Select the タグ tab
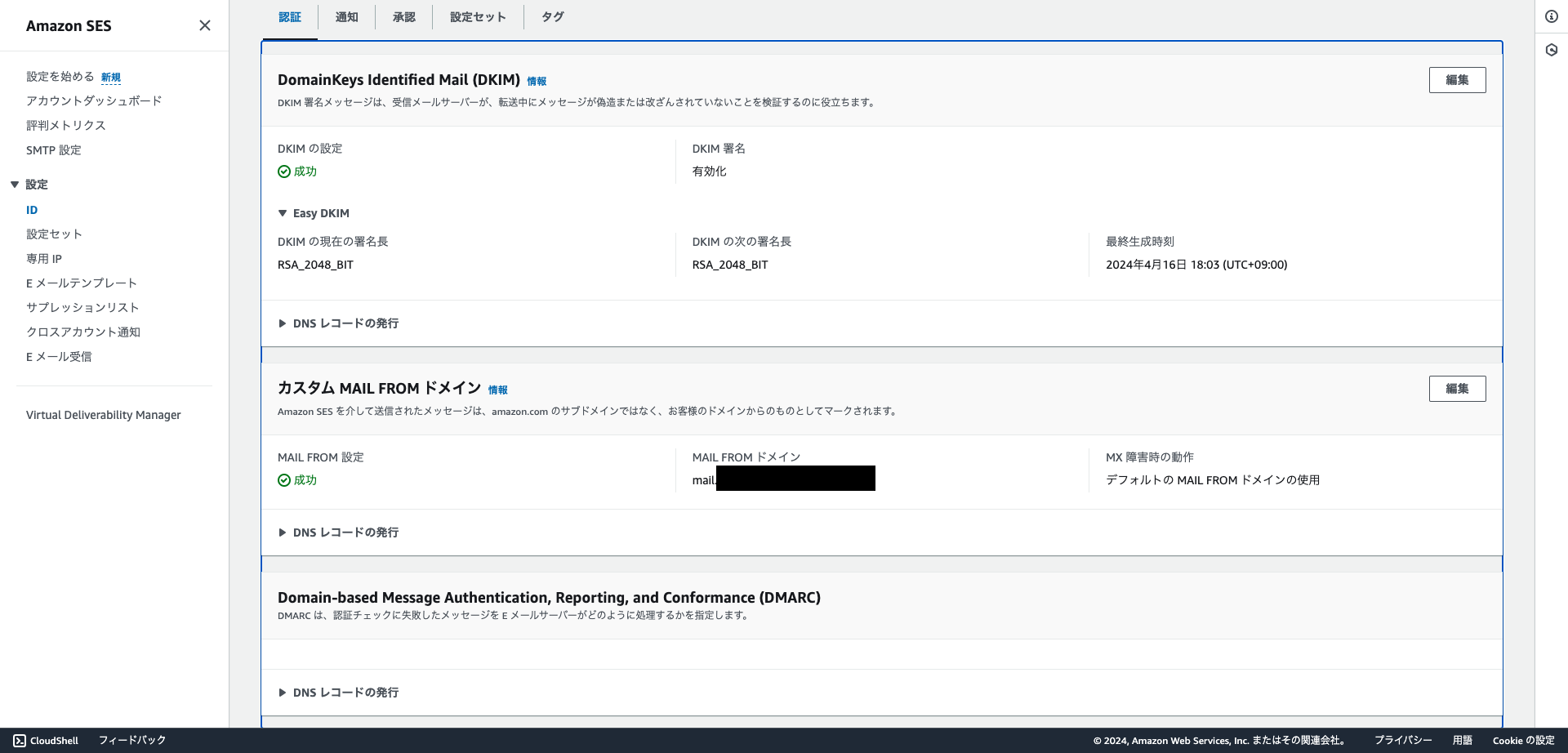Viewport: 1568px width, 753px height. tap(553, 17)
